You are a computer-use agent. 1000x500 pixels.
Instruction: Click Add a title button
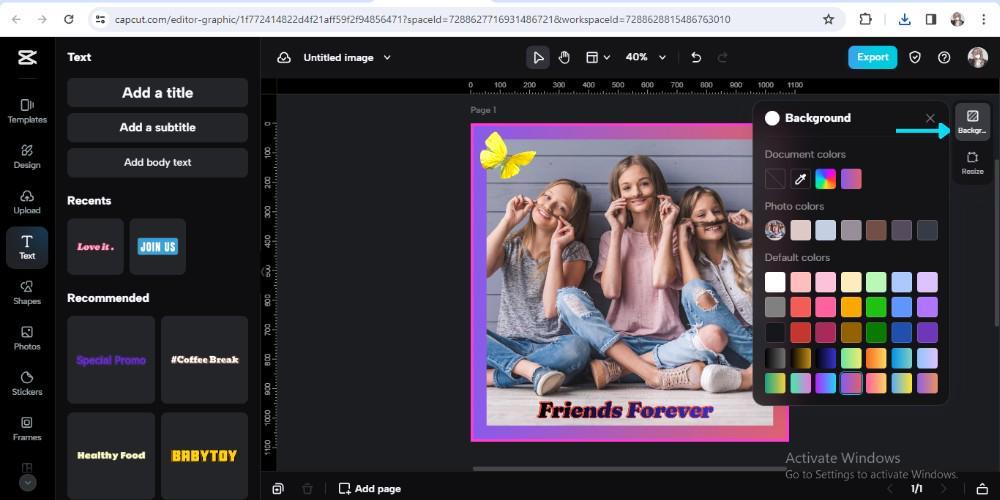[158, 92]
